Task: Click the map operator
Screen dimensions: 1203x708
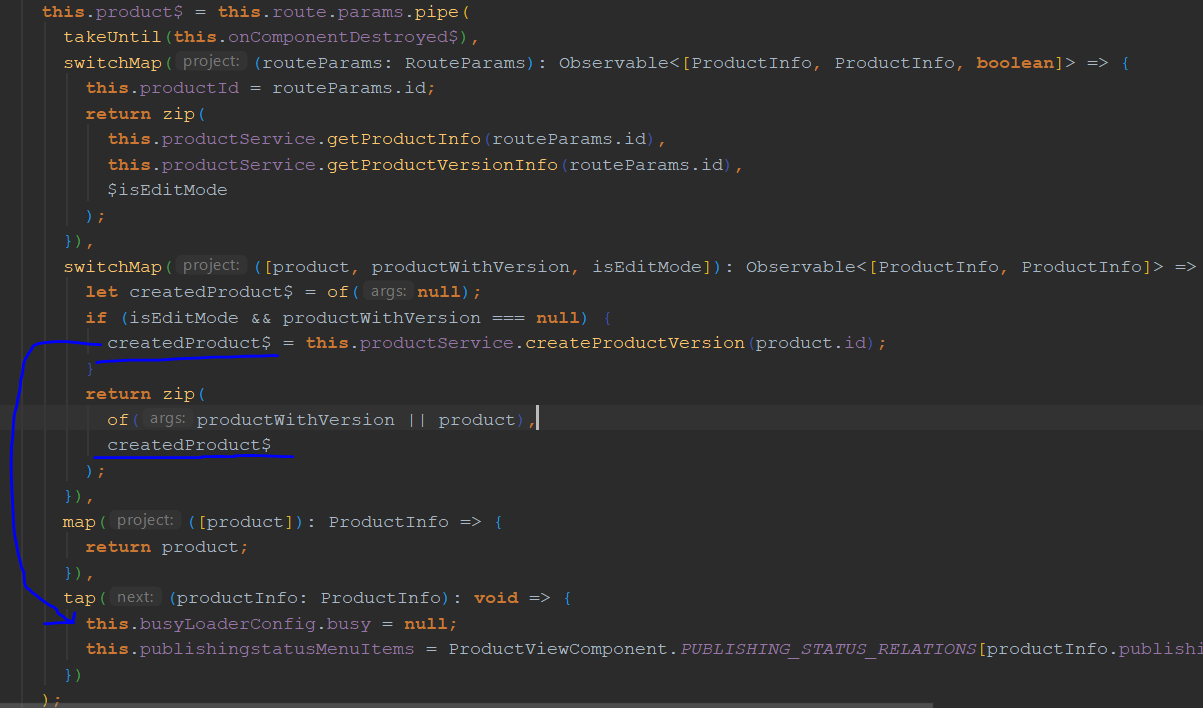Action: (x=80, y=521)
